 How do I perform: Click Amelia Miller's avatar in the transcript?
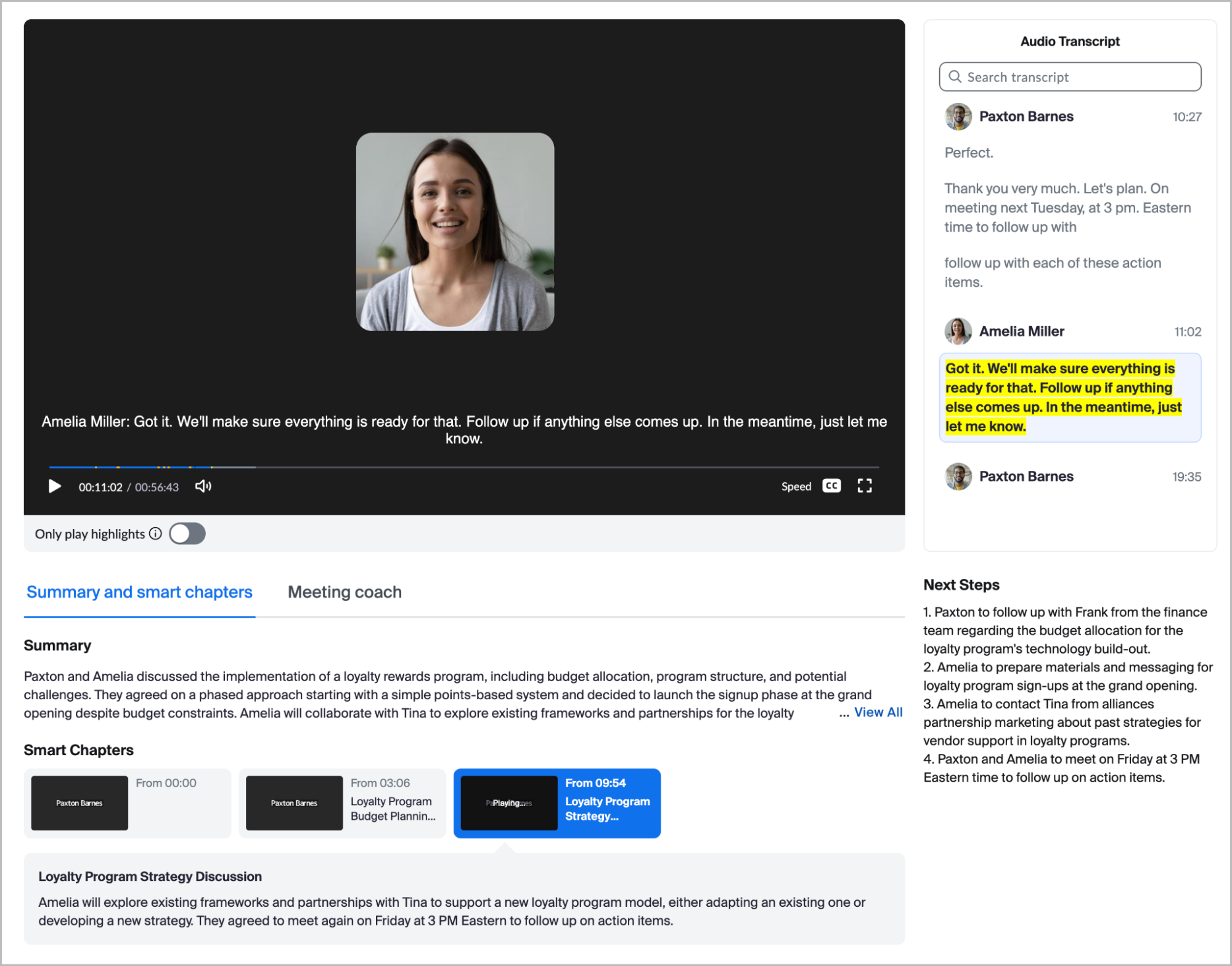pyautogui.click(x=958, y=331)
